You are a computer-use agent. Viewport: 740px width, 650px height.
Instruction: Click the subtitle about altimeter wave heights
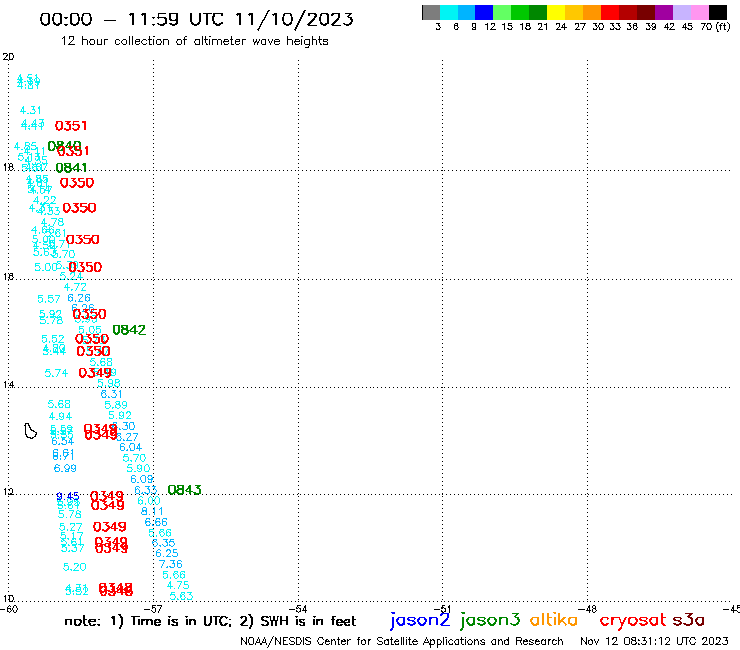[194, 42]
